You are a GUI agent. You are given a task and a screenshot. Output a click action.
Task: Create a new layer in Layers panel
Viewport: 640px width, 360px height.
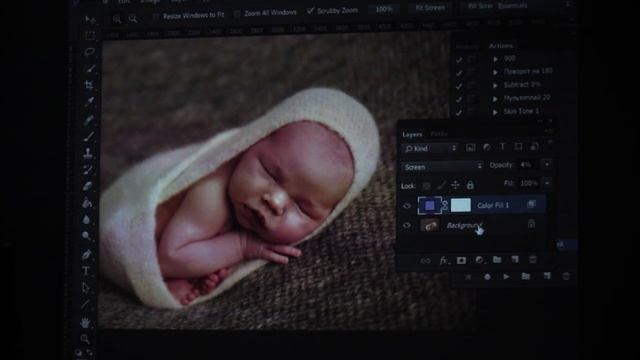515,260
